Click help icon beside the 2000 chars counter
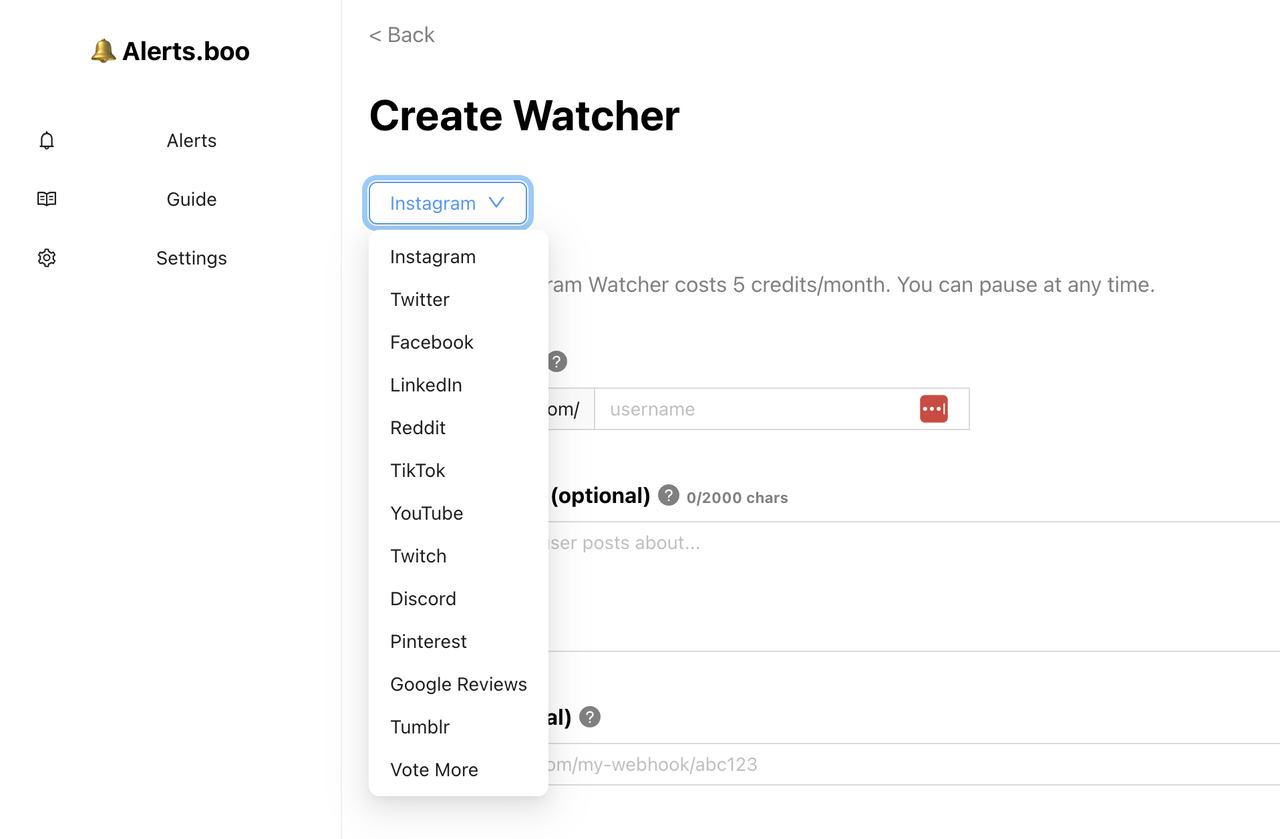The width and height of the screenshot is (1280, 839). click(x=669, y=495)
